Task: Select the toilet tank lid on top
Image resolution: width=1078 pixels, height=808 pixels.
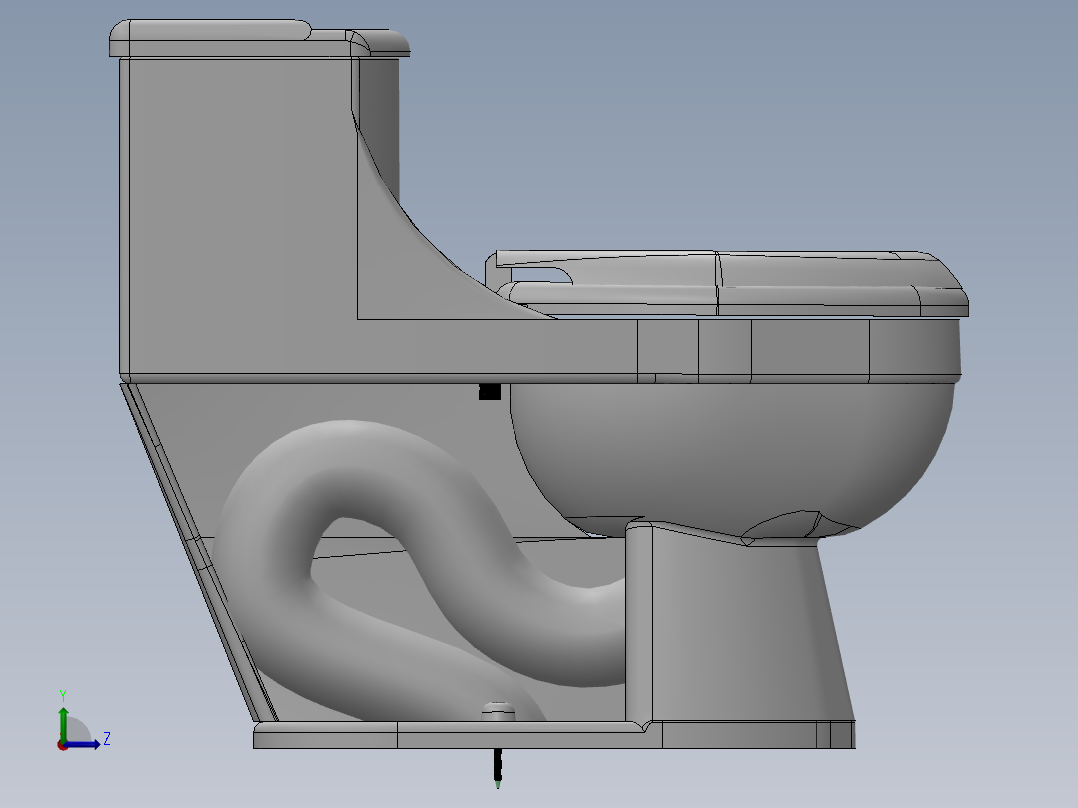Action: pyautogui.click(x=259, y=39)
